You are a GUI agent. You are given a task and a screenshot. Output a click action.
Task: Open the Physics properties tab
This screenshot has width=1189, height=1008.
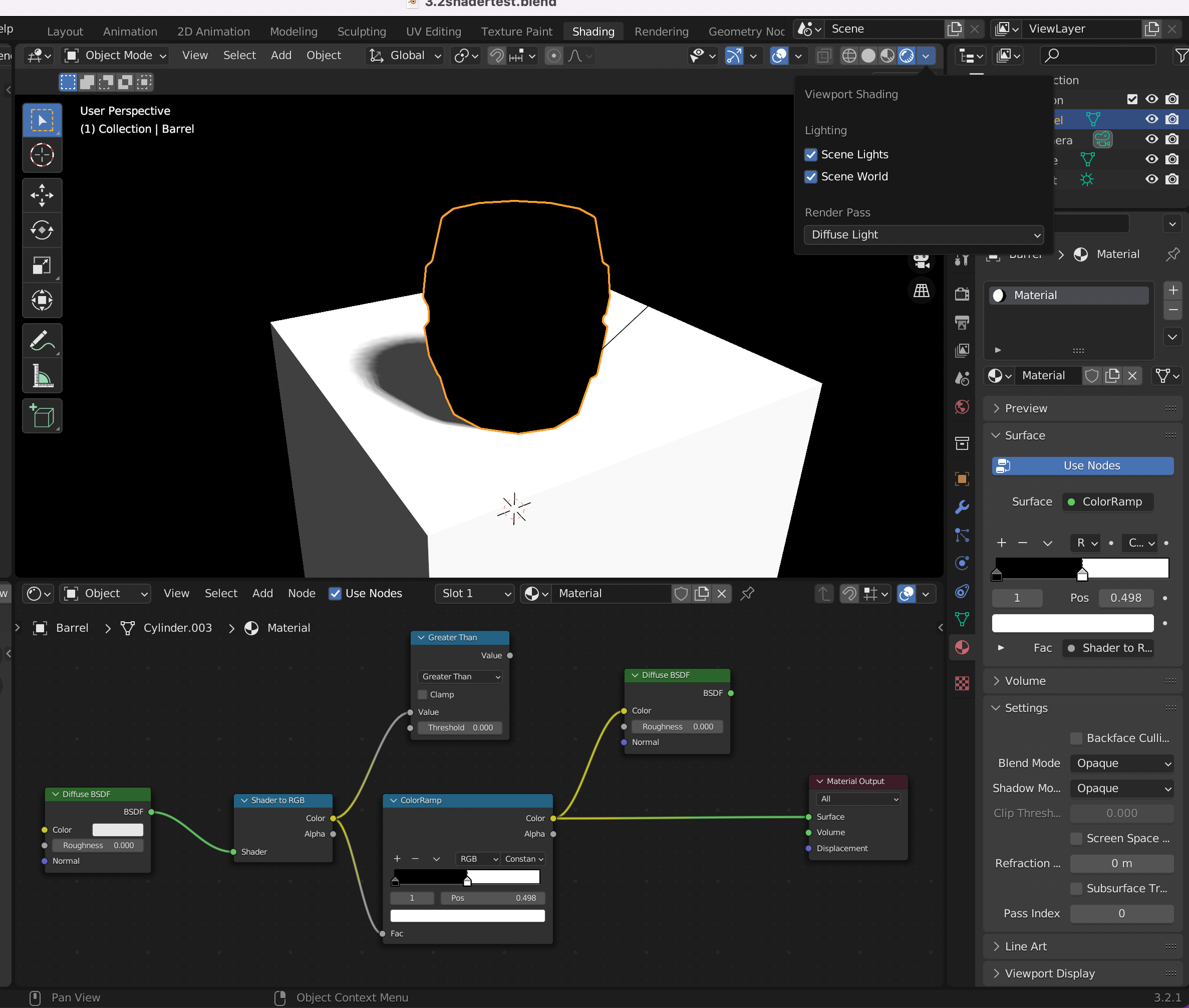pos(962,564)
